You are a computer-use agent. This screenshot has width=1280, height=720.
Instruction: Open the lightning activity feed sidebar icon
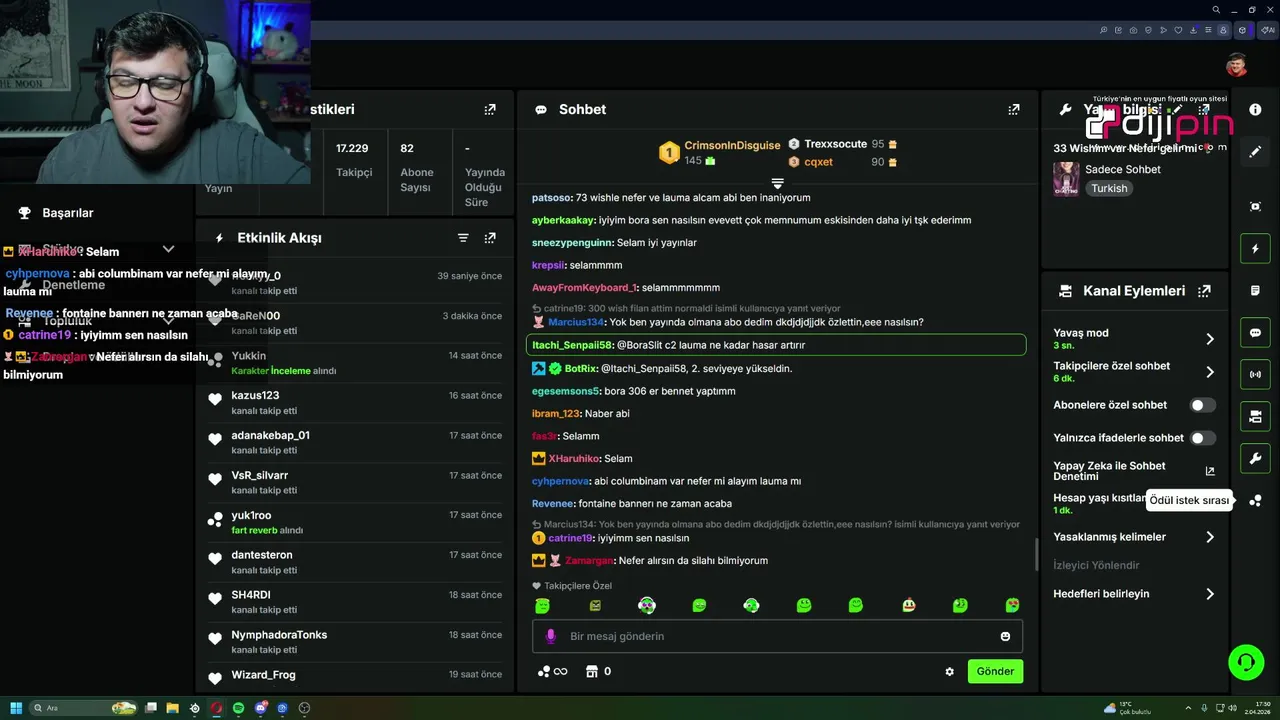click(1255, 248)
